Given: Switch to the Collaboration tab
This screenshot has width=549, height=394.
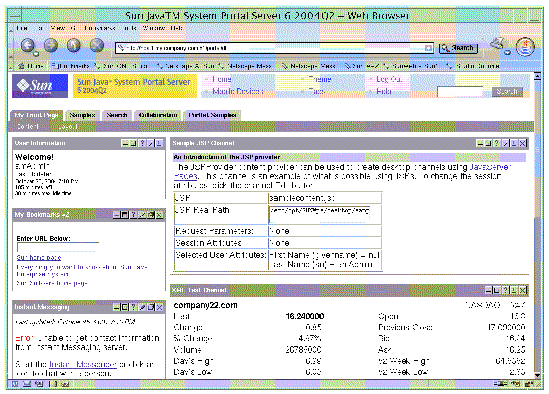Looking at the screenshot, I should (158, 115).
